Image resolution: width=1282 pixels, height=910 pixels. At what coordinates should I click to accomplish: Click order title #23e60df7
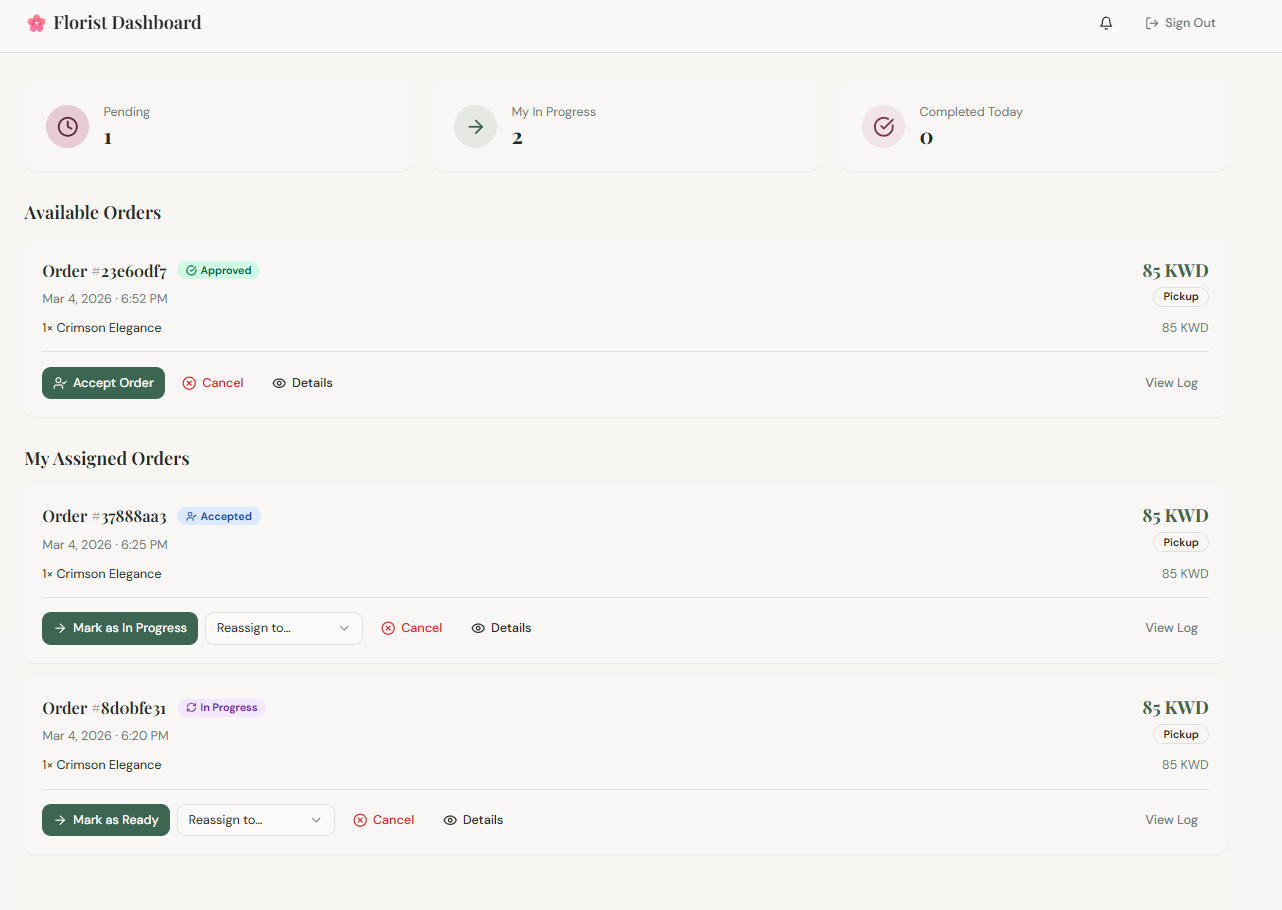pyautogui.click(x=104, y=271)
